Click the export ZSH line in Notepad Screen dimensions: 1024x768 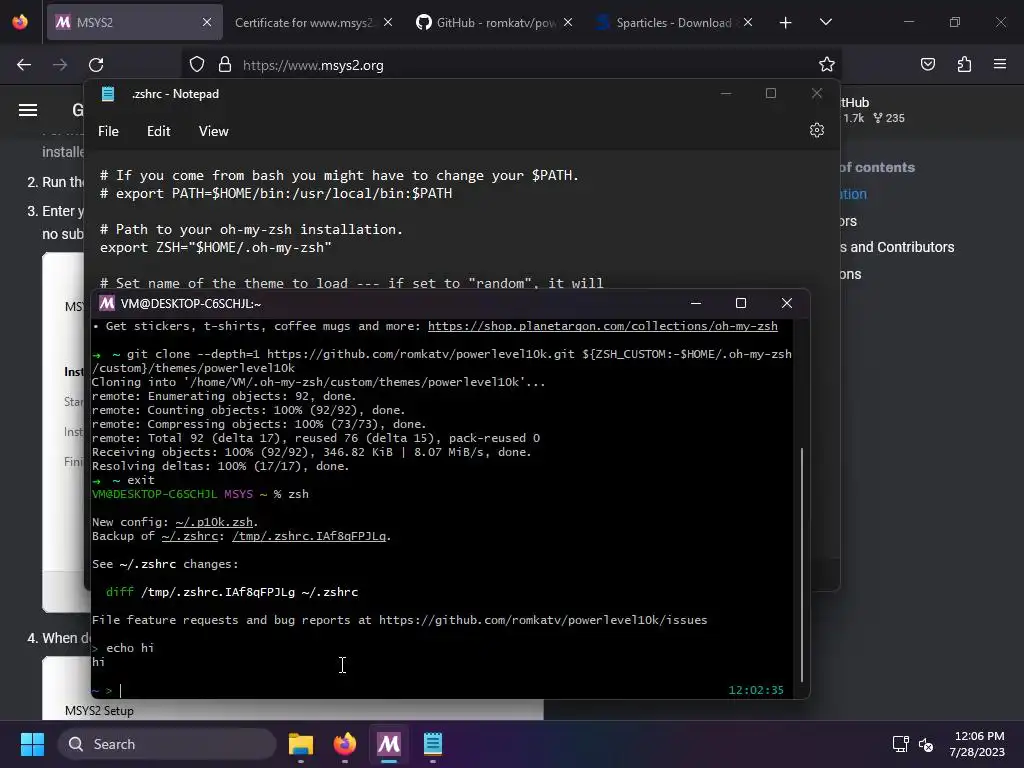(216, 248)
